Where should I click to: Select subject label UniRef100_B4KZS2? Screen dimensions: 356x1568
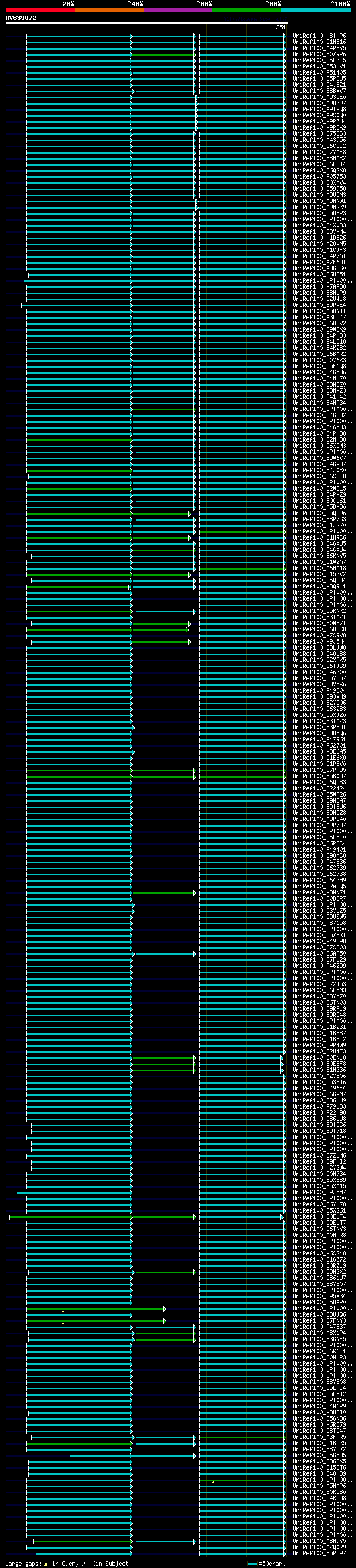[319, 348]
